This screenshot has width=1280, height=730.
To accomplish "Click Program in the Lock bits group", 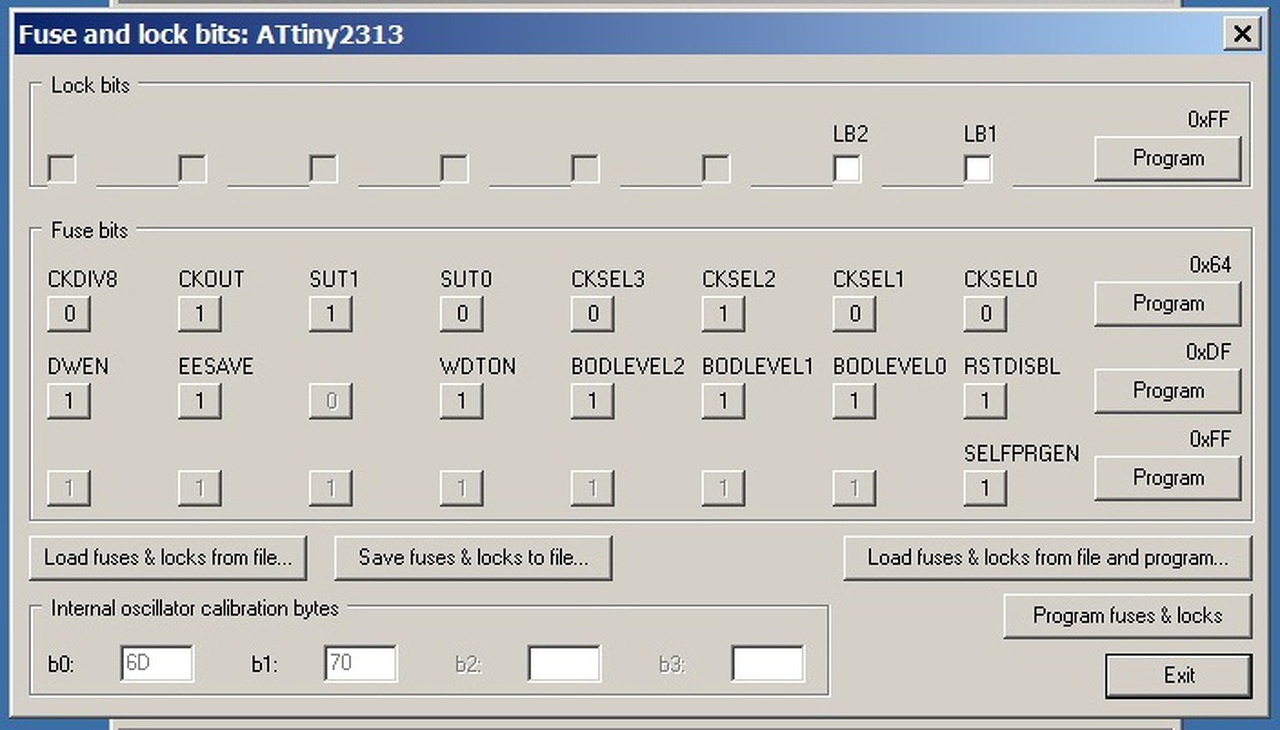I will [x=1168, y=159].
